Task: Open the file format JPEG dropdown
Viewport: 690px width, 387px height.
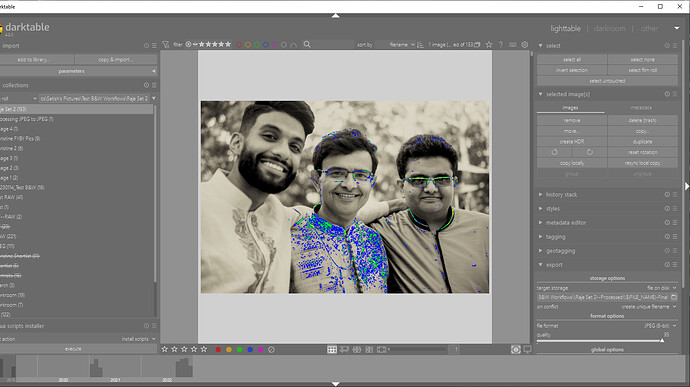Action: pyautogui.click(x=660, y=326)
